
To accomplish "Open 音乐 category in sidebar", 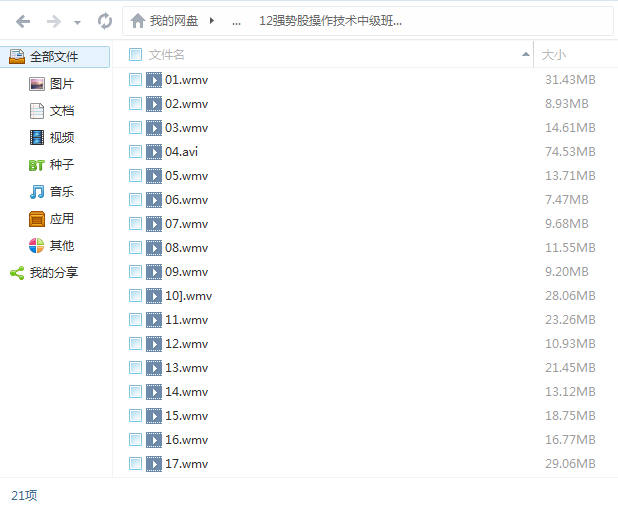I will point(61,192).
